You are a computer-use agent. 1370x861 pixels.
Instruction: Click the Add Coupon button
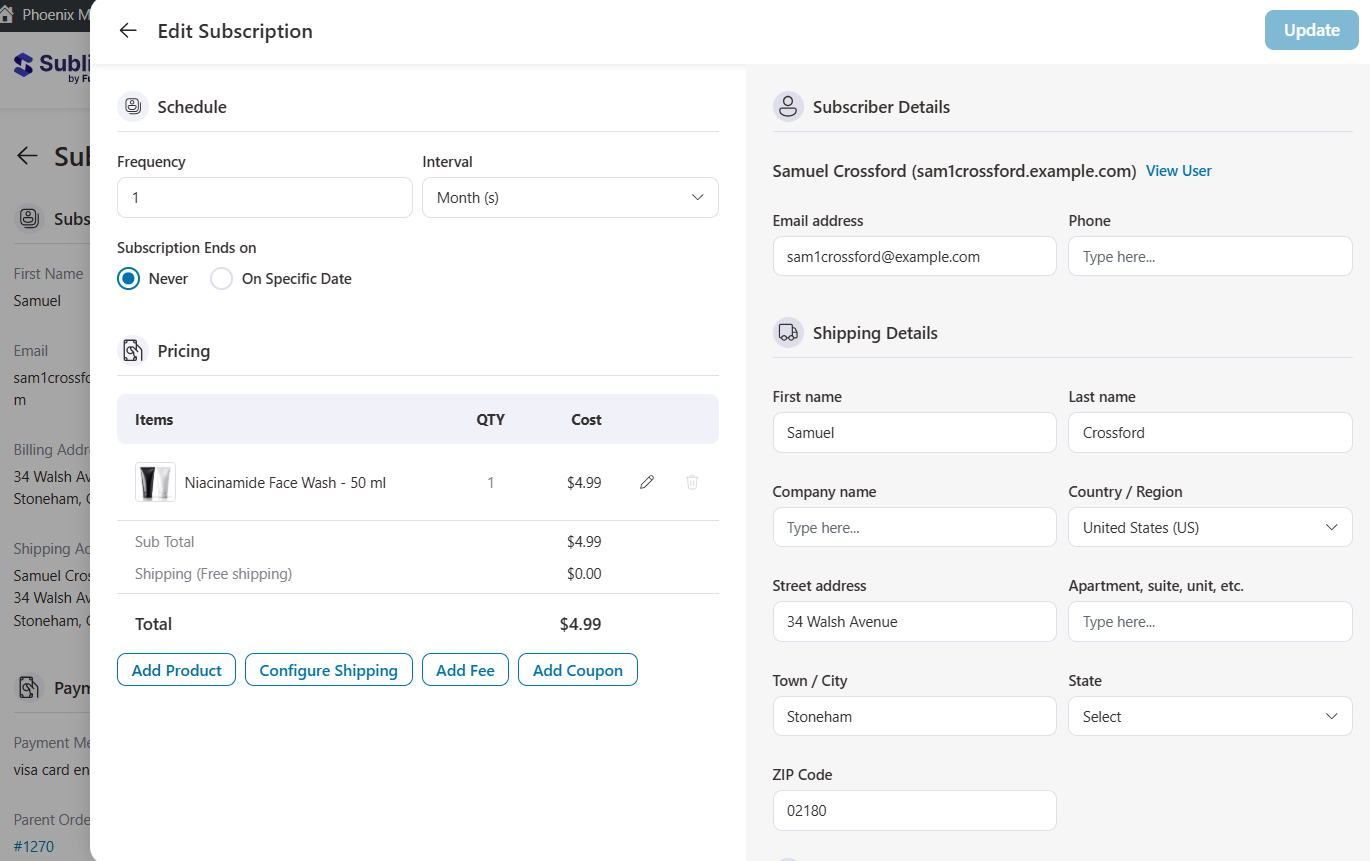pyautogui.click(x=577, y=669)
